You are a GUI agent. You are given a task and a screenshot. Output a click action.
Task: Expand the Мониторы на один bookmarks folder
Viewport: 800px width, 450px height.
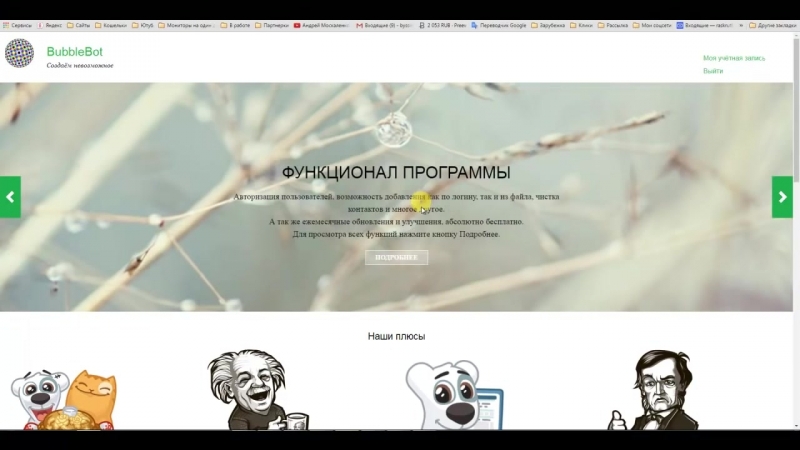[187, 25]
